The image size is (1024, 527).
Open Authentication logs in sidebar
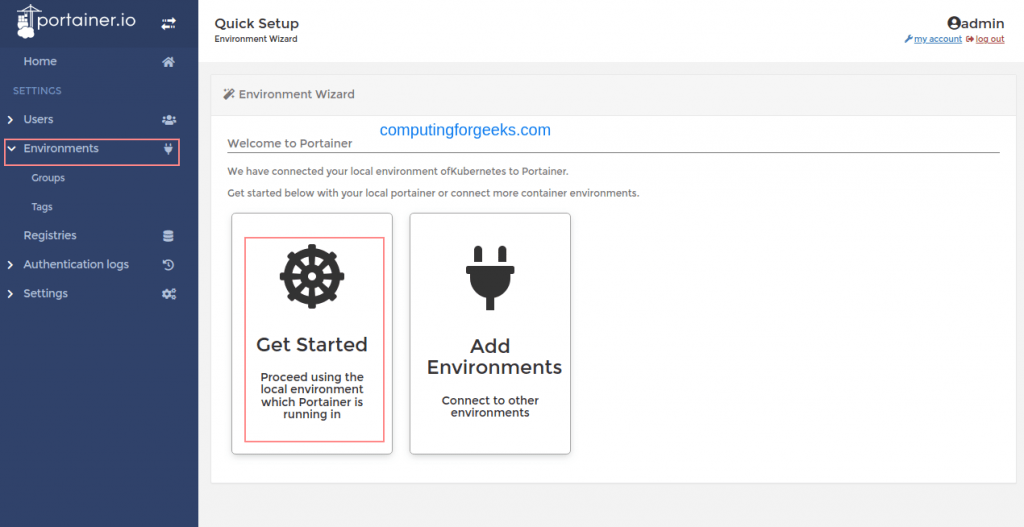click(x=76, y=264)
